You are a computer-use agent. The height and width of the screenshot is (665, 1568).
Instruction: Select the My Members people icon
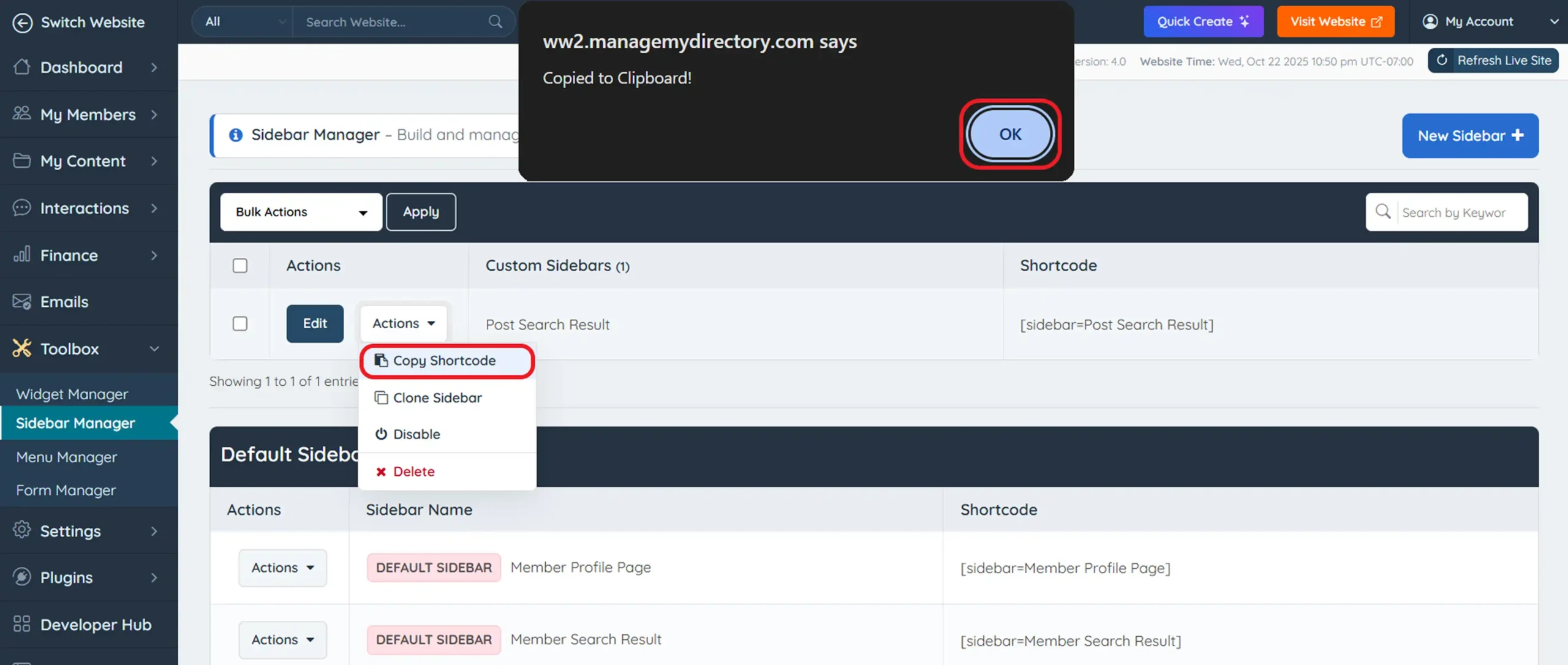click(x=22, y=114)
